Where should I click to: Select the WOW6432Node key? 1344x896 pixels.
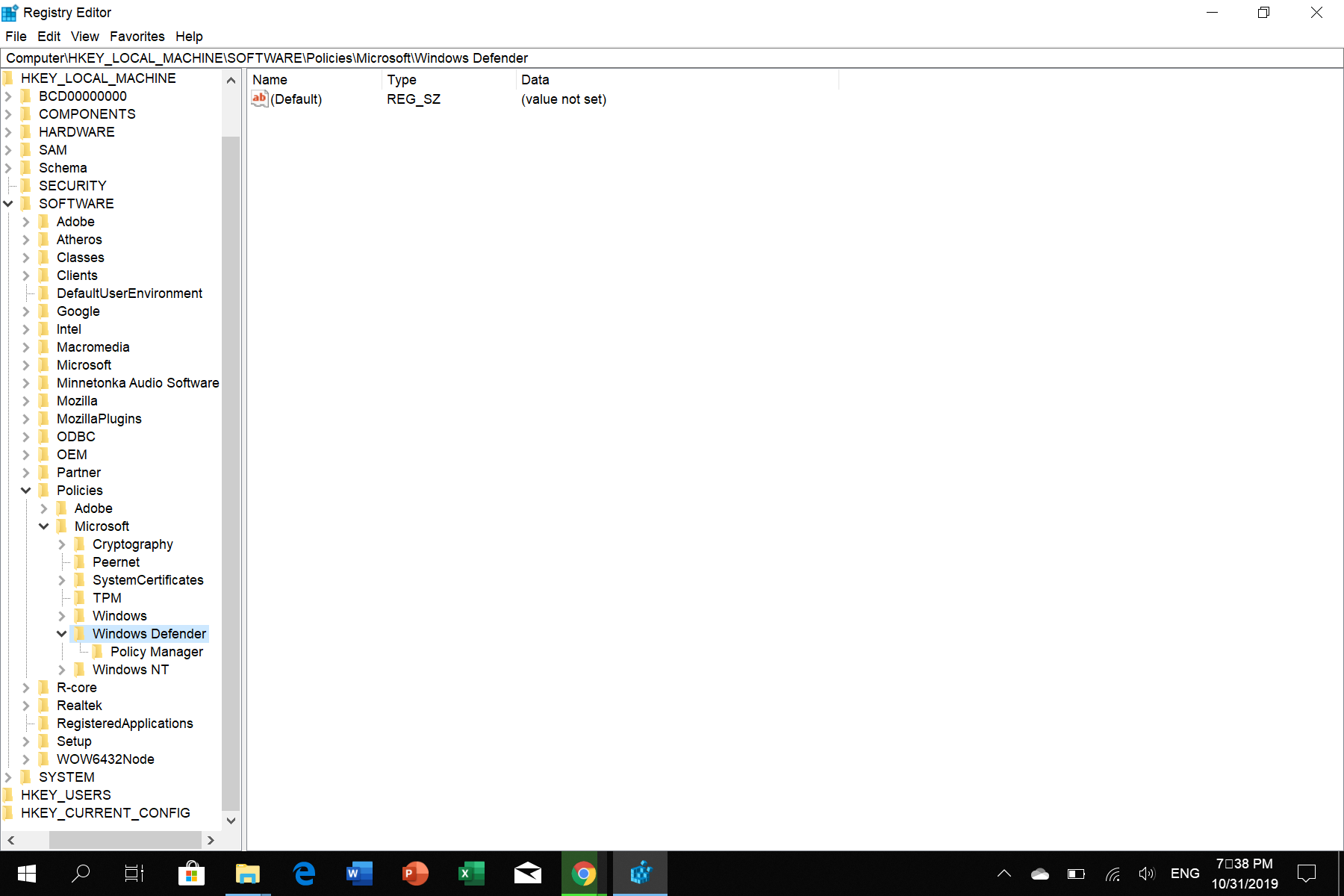point(105,759)
